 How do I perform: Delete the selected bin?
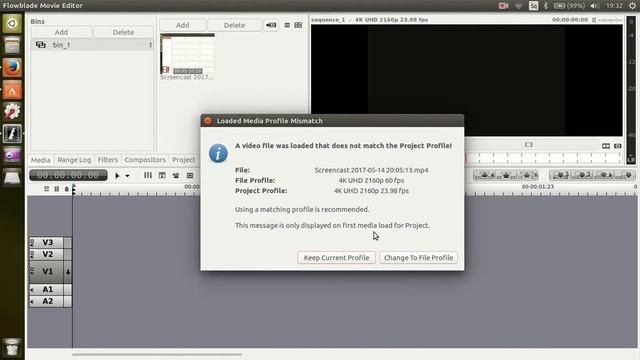pyautogui.click(x=123, y=32)
